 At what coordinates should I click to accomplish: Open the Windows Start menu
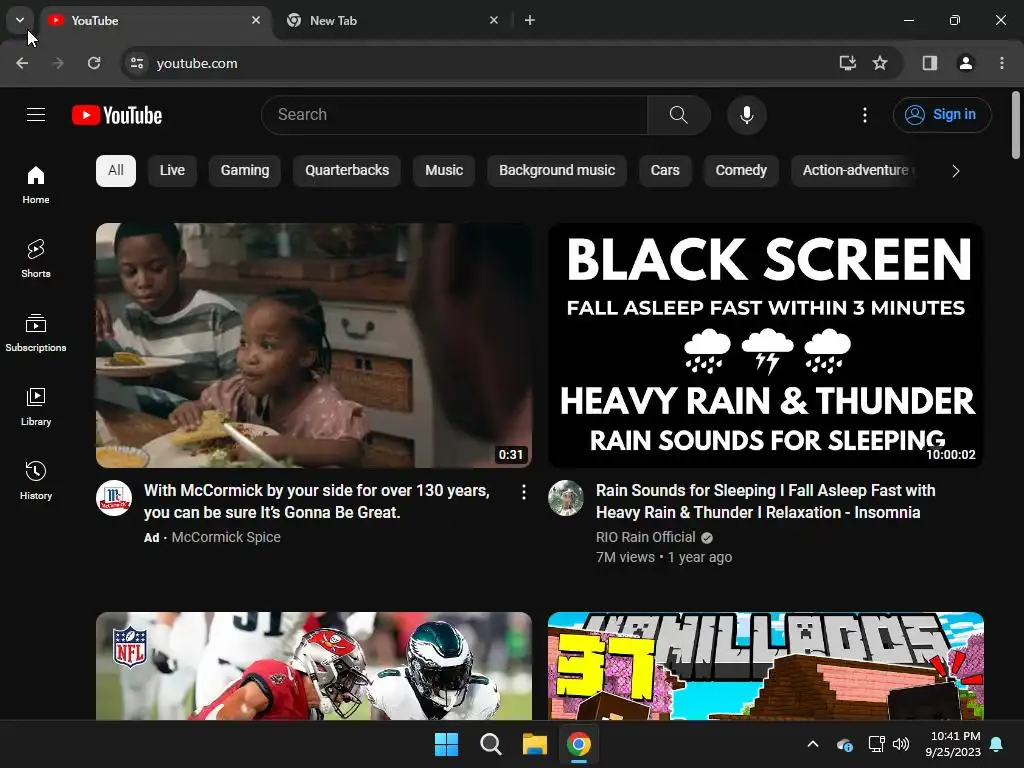(447, 744)
